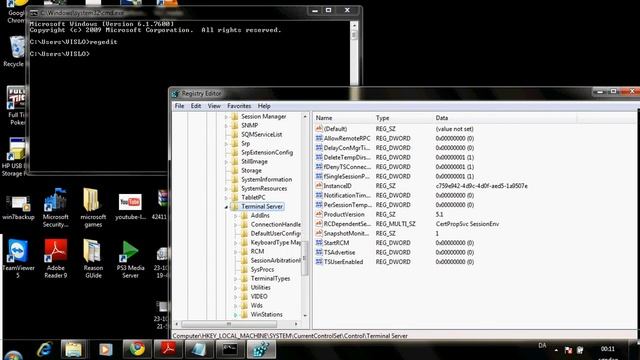Open the File menu in Registry Editor

point(179,106)
